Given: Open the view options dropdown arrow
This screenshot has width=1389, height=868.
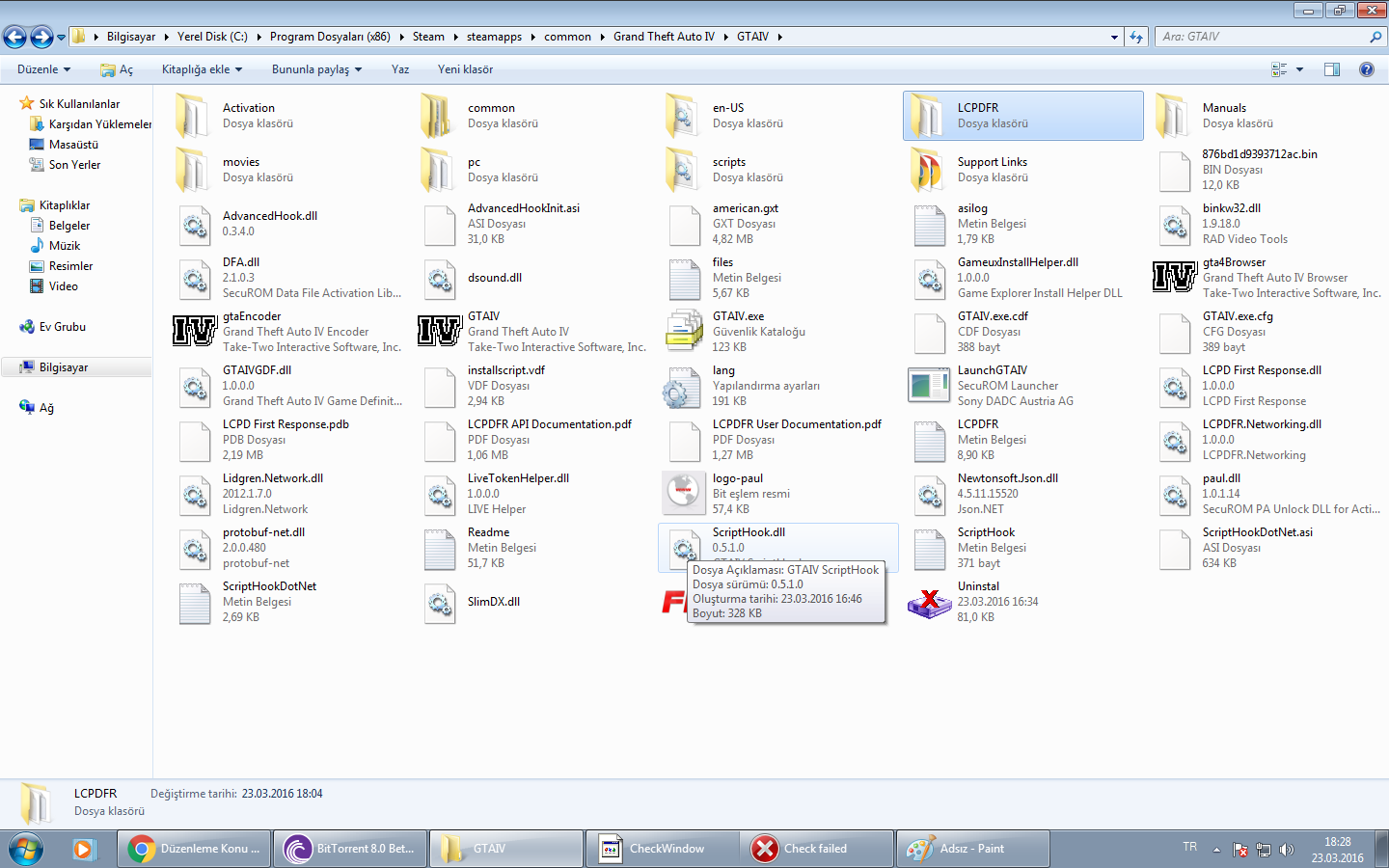Looking at the screenshot, I should [1299, 69].
